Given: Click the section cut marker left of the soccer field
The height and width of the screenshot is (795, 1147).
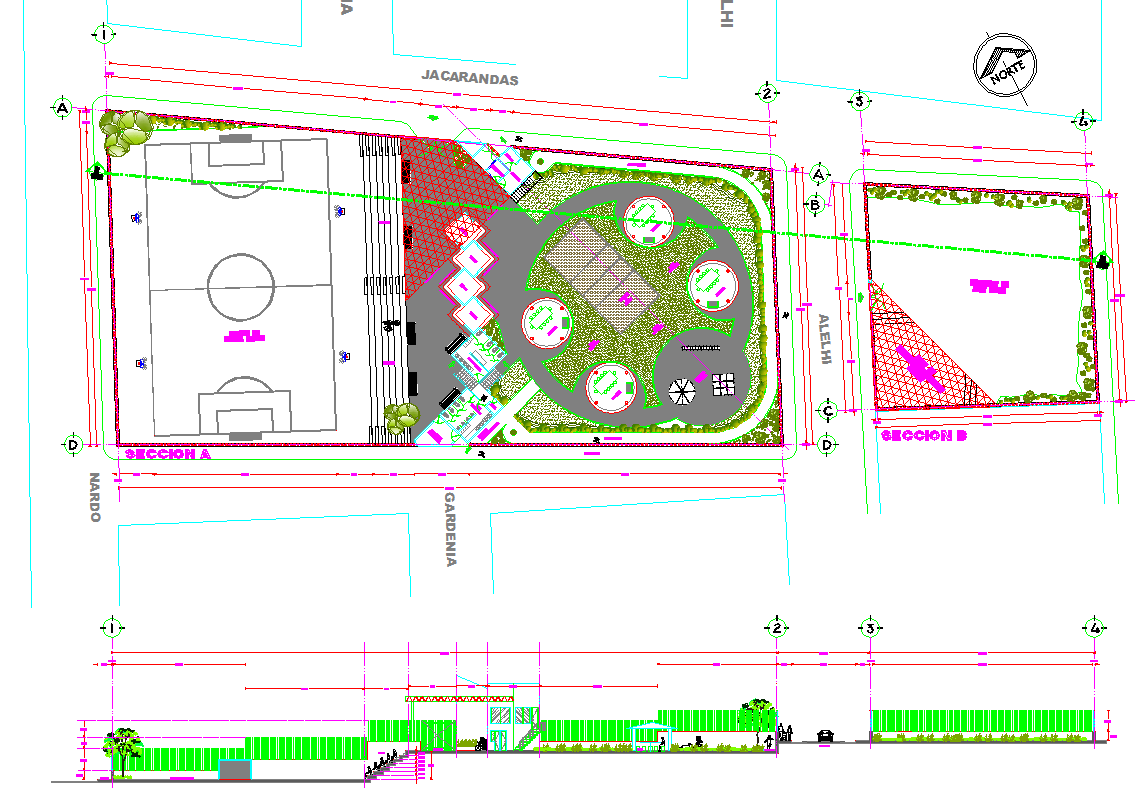Looking at the screenshot, I should click(96, 172).
